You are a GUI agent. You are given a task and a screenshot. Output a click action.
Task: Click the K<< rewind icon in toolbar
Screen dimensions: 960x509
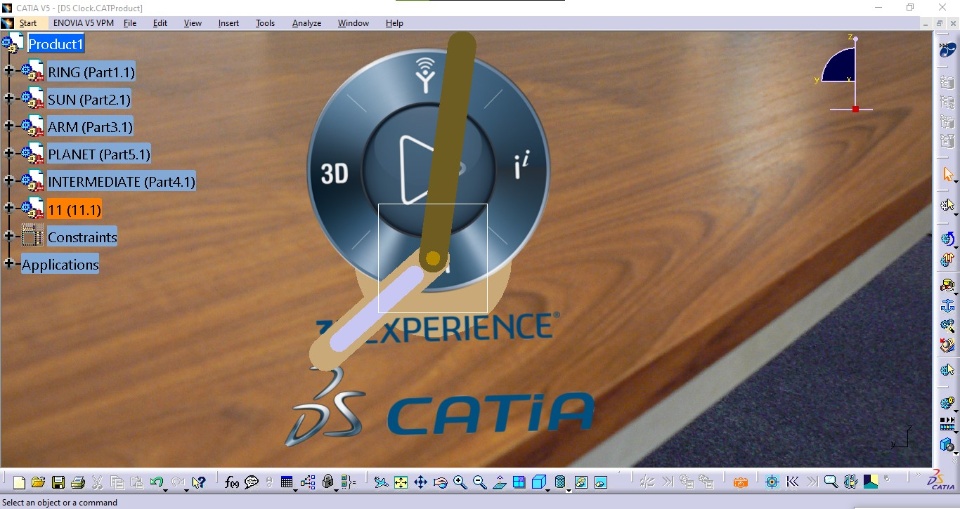click(x=792, y=482)
